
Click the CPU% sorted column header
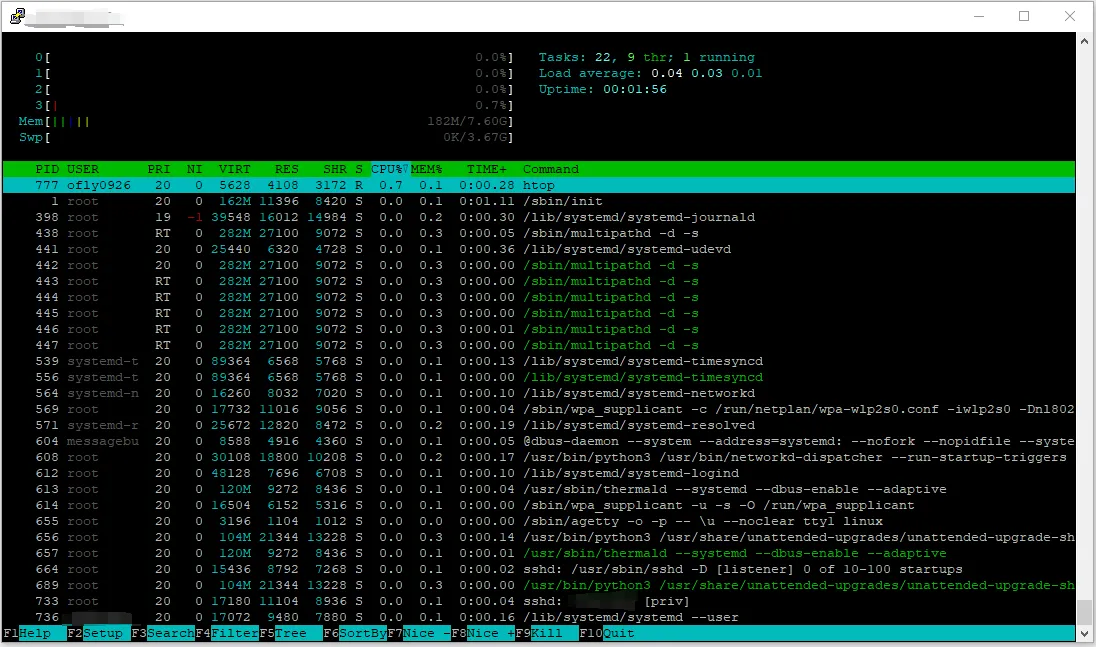pyautogui.click(x=389, y=169)
